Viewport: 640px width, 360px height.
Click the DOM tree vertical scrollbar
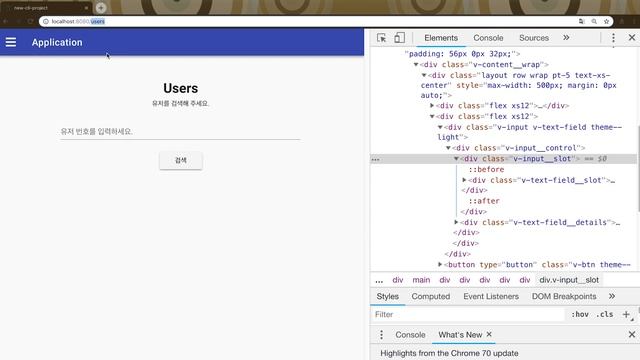point(638,168)
